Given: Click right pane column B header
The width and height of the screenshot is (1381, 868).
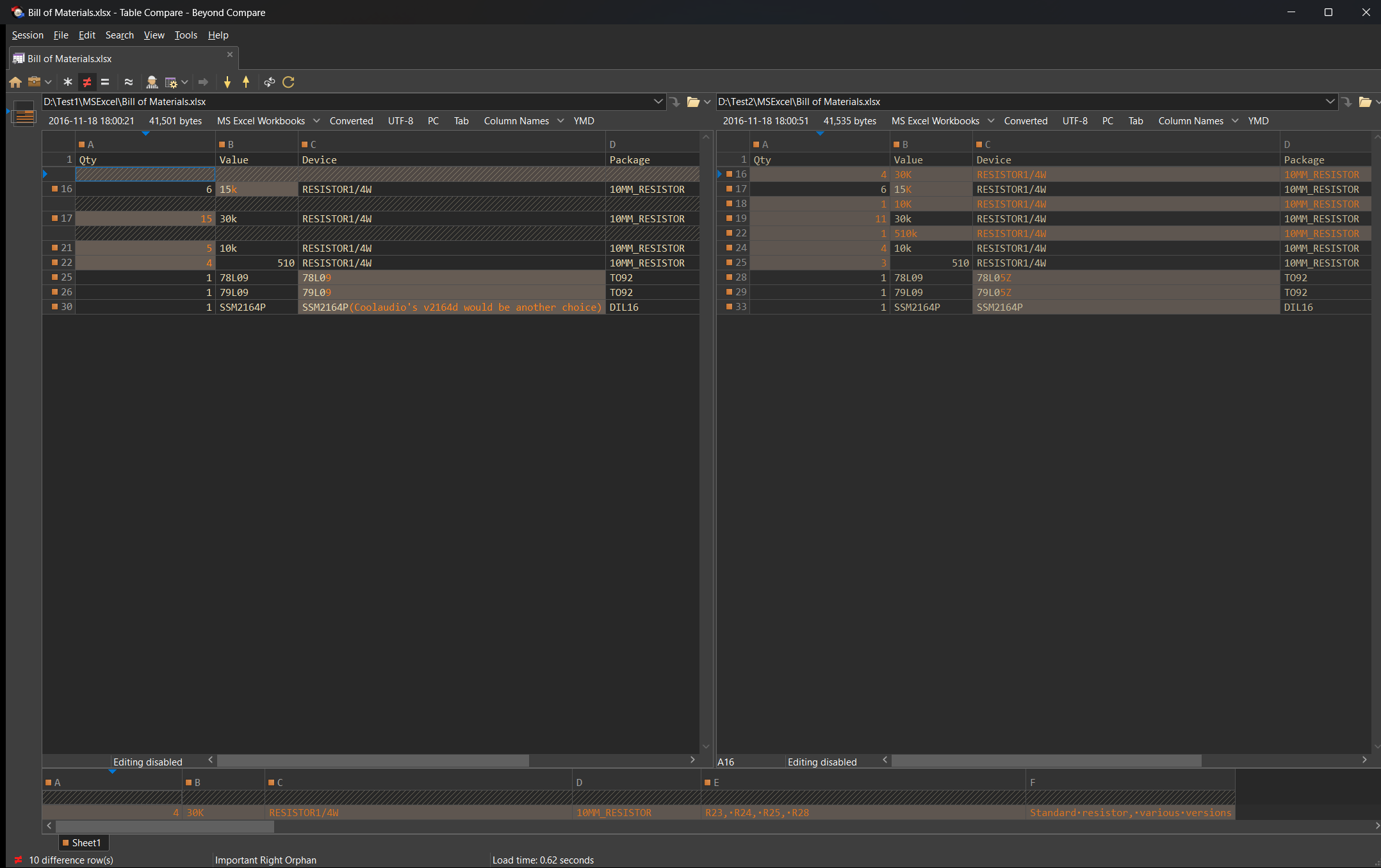Looking at the screenshot, I should click(931, 145).
